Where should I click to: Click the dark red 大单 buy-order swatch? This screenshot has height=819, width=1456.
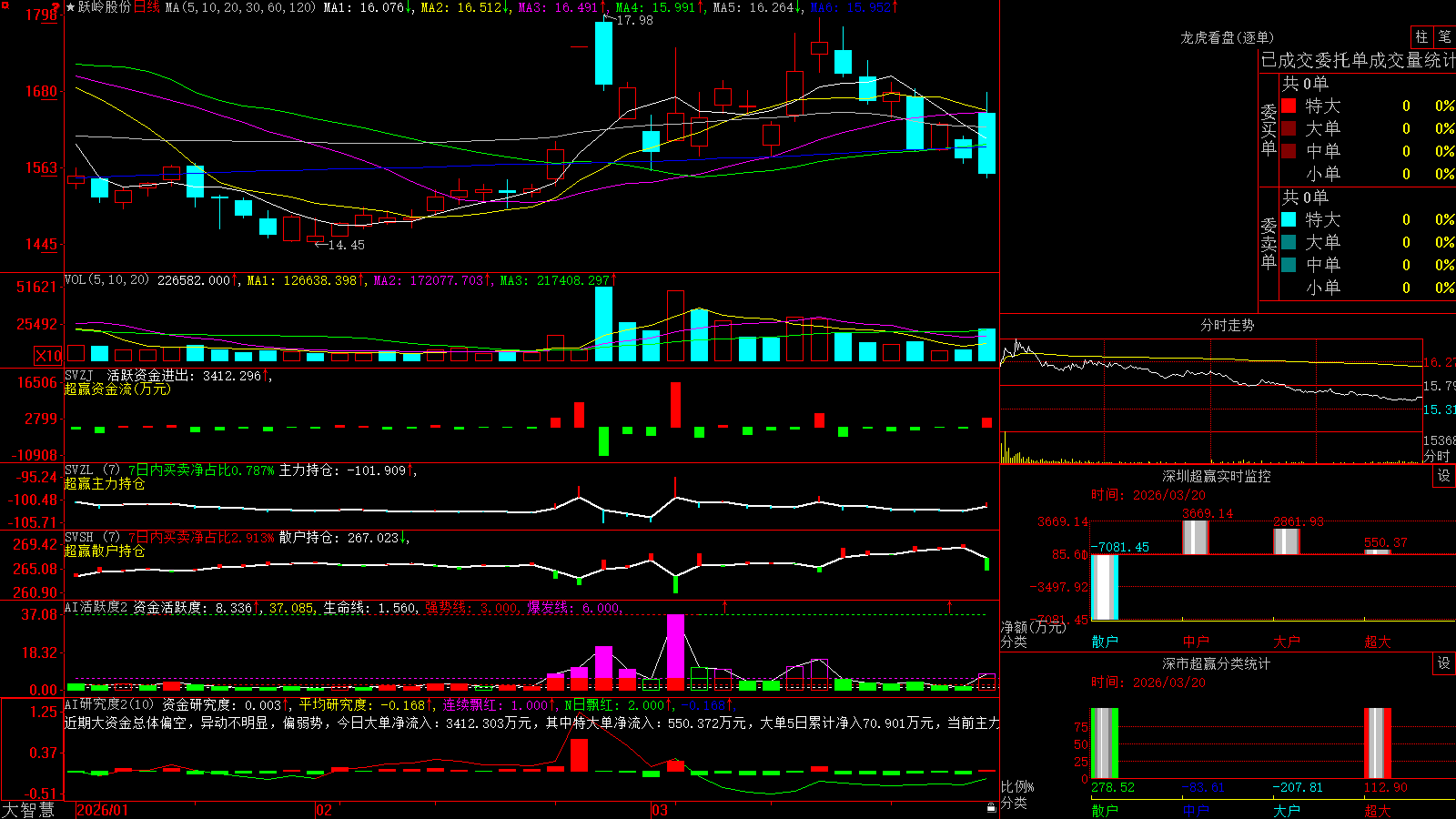[1289, 128]
